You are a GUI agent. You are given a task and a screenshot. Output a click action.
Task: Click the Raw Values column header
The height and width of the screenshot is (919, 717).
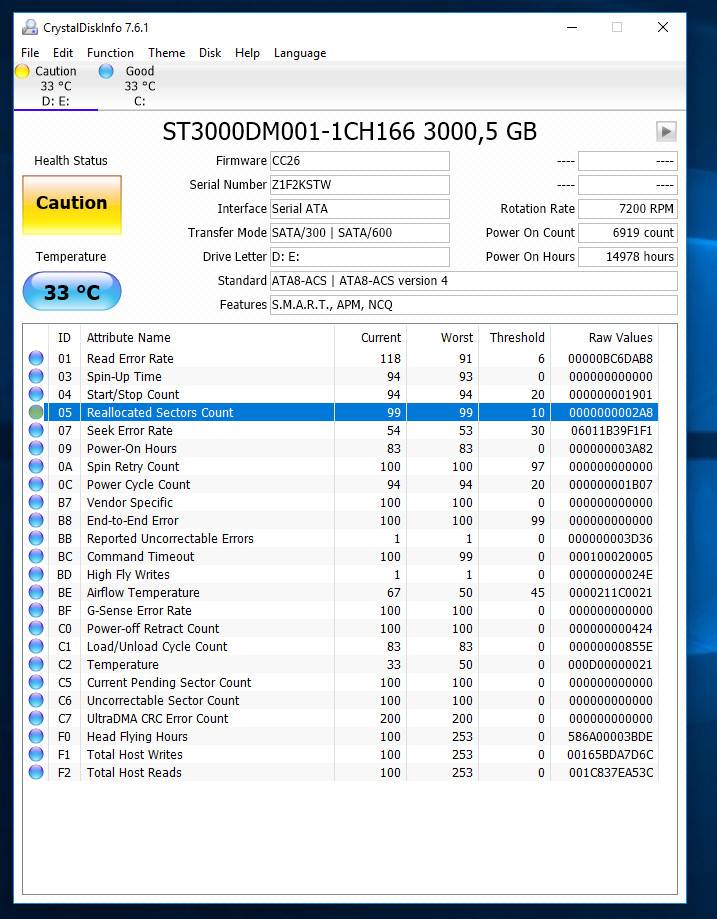pos(620,338)
